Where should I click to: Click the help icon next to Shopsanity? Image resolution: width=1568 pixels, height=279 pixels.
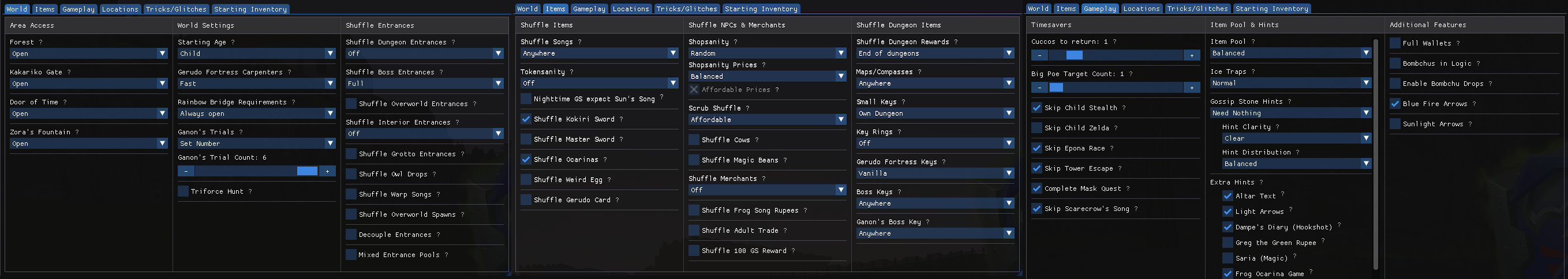coord(735,42)
